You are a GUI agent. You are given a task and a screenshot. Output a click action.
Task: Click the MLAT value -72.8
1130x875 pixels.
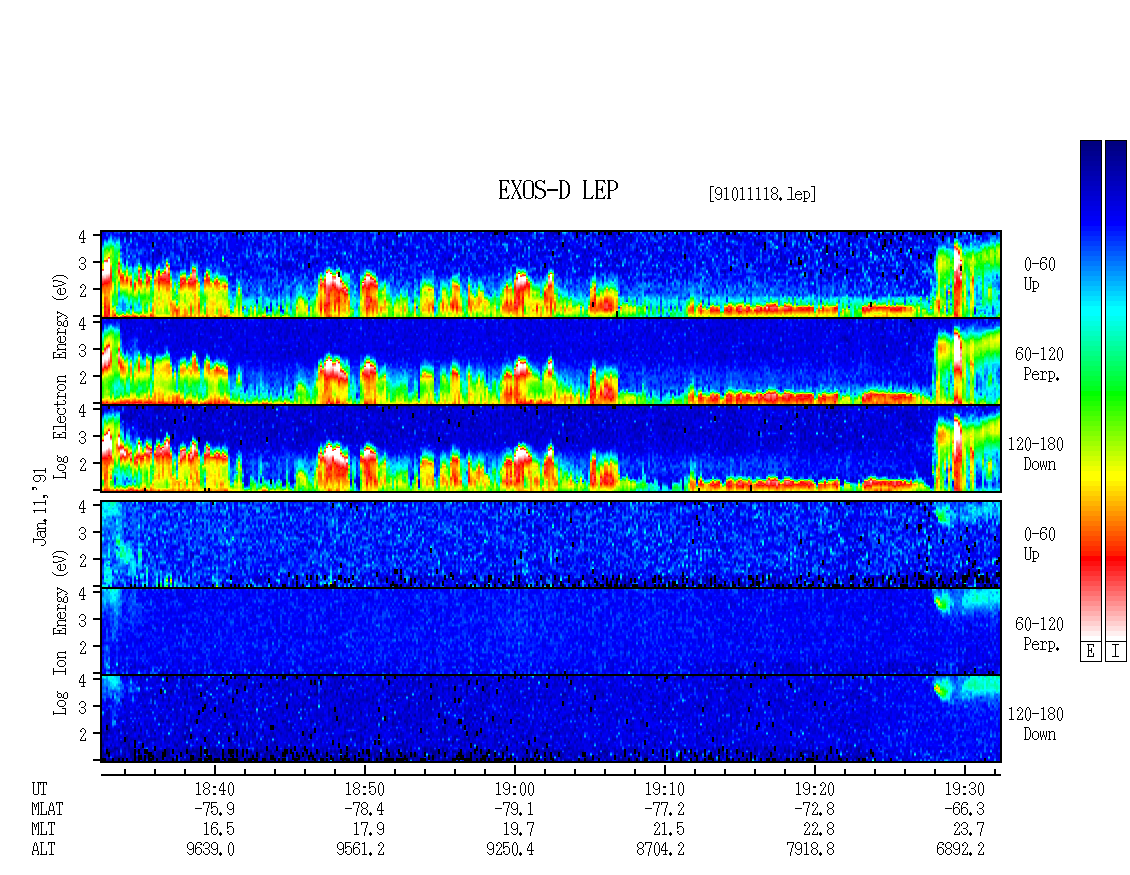(x=814, y=809)
